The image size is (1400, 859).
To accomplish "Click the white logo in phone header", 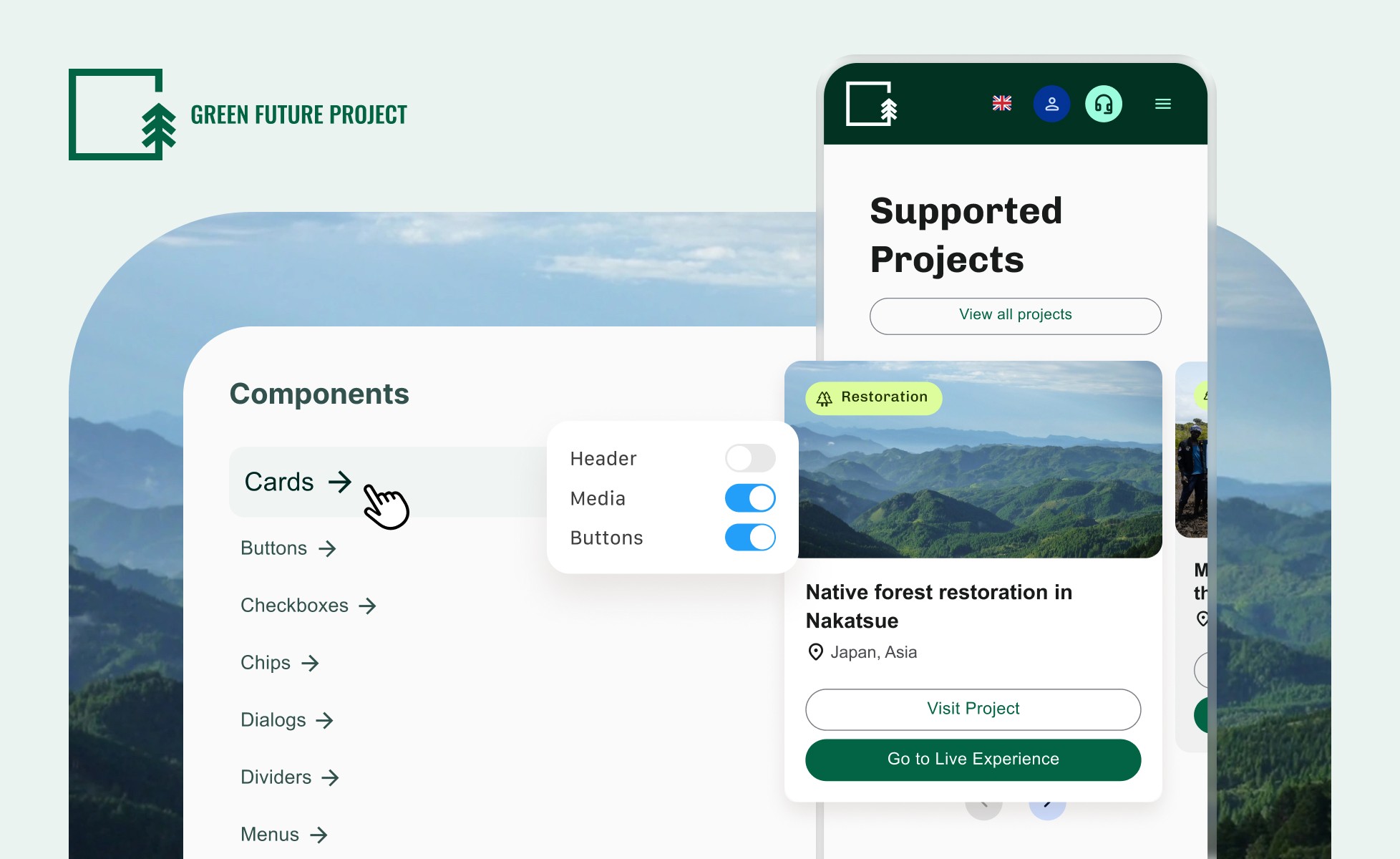I will click(872, 104).
